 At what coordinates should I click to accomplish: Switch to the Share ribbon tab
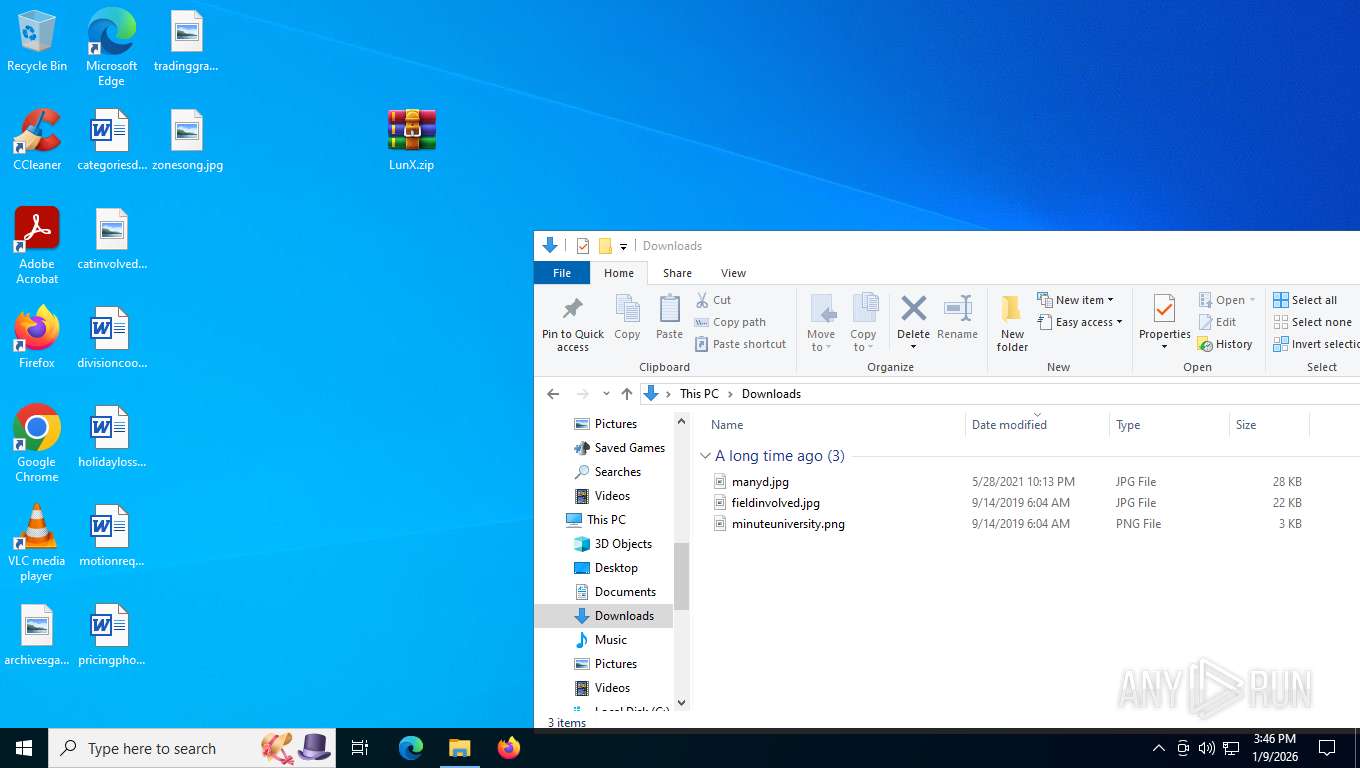point(677,273)
